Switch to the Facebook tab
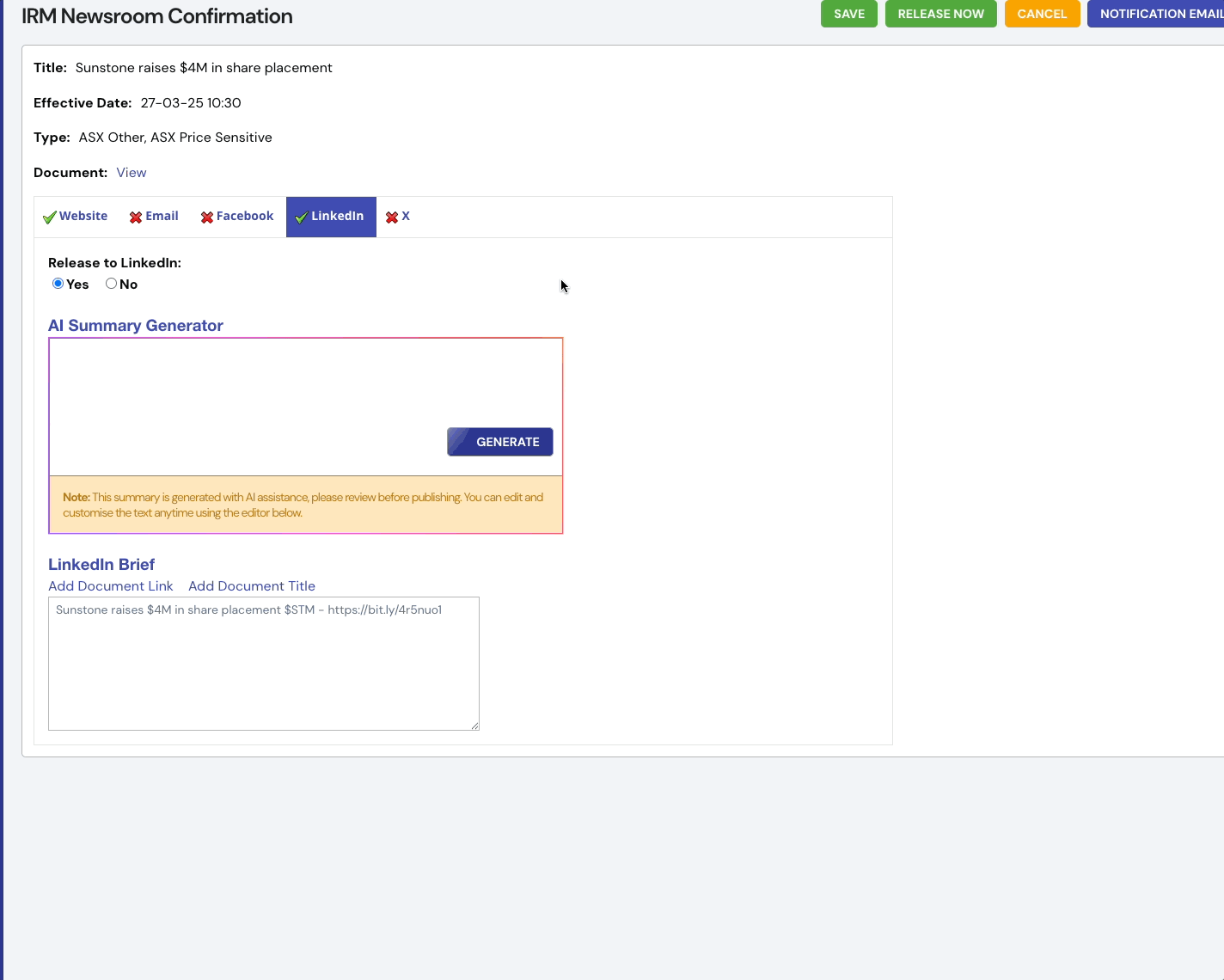This screenshot has width=1224, height=980. coord(244,216)
